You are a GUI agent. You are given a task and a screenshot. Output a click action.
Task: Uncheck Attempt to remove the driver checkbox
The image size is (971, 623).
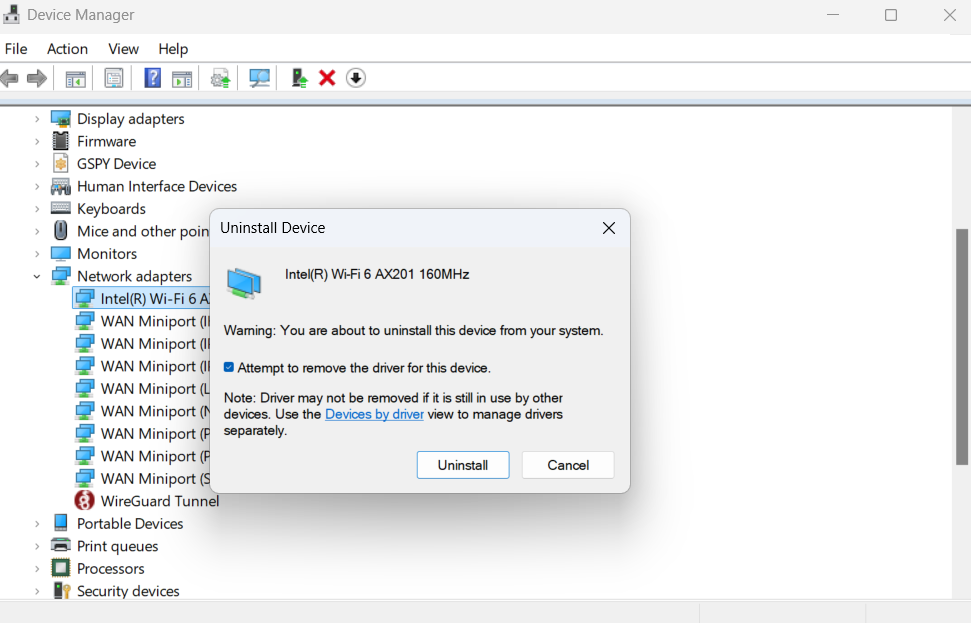[x=229, y=367]
